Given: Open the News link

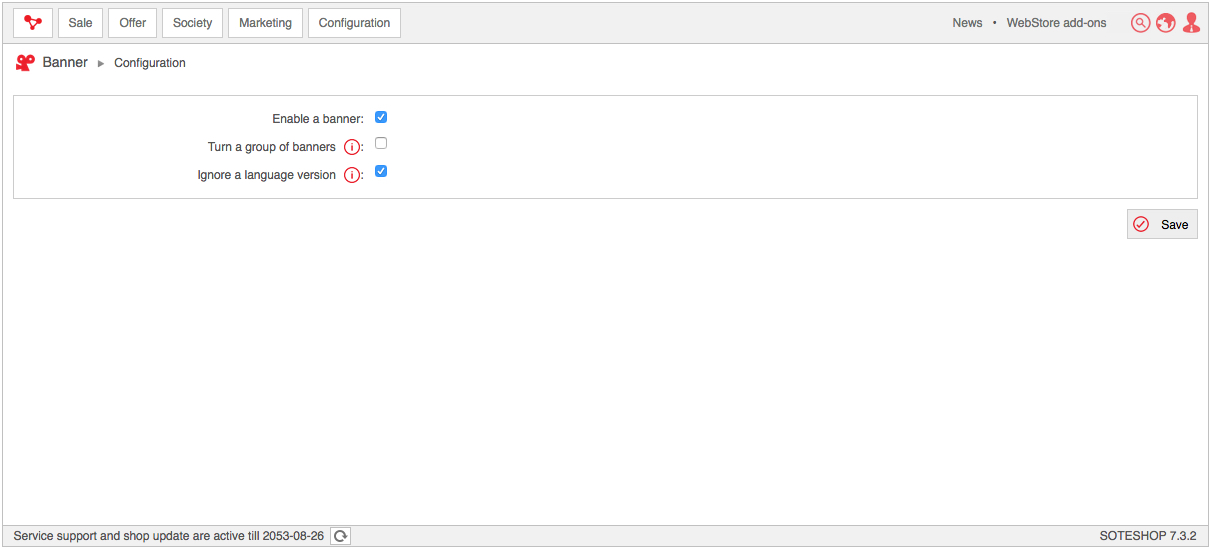Looking at the screenshot, I should [967, 23].
